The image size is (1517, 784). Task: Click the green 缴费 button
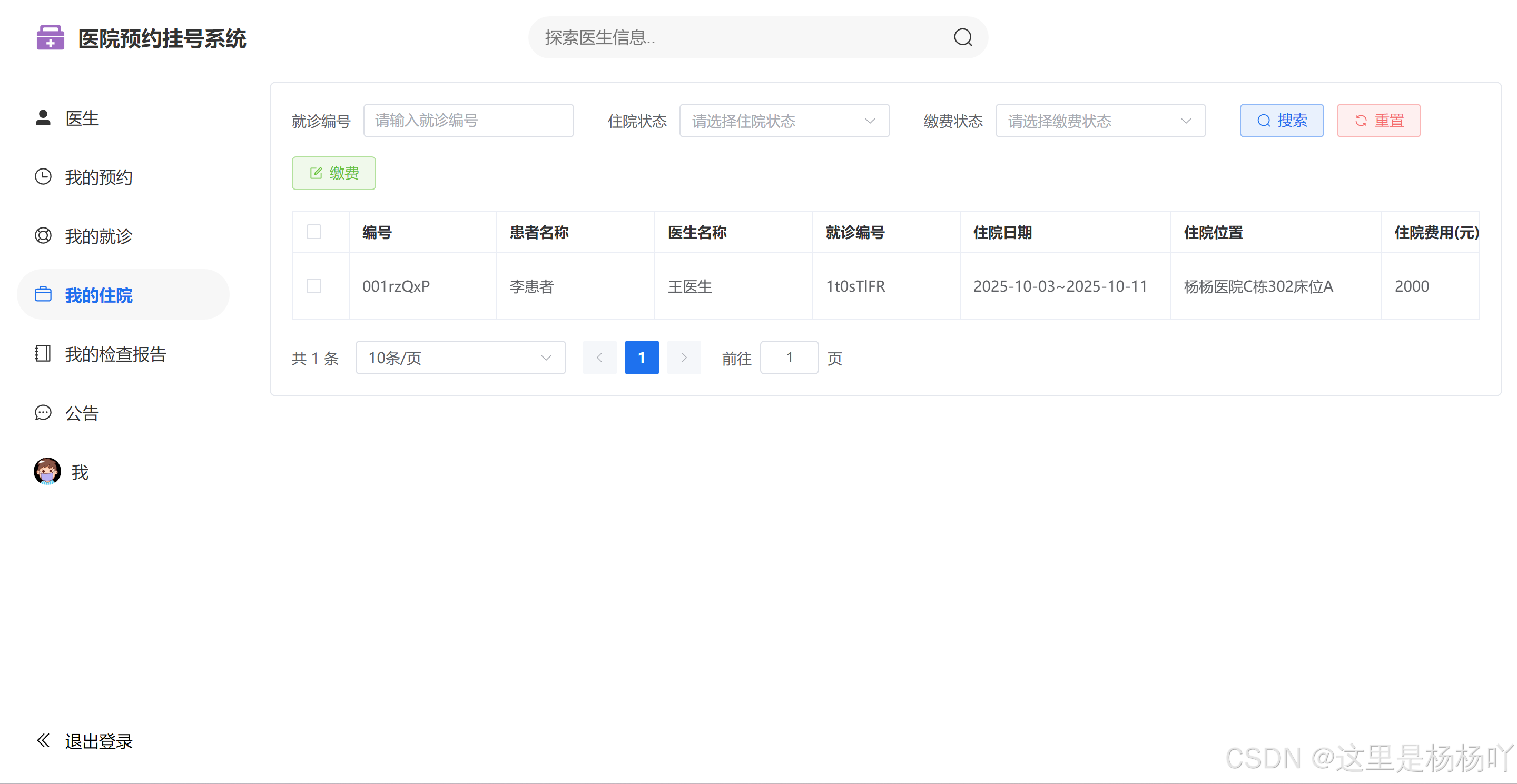(333, 173)
